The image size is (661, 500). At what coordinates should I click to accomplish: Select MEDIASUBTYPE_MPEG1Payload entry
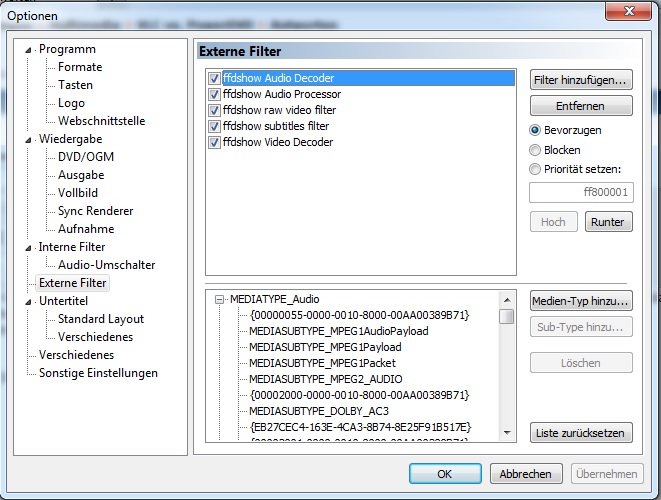click(x=325, y=347)
